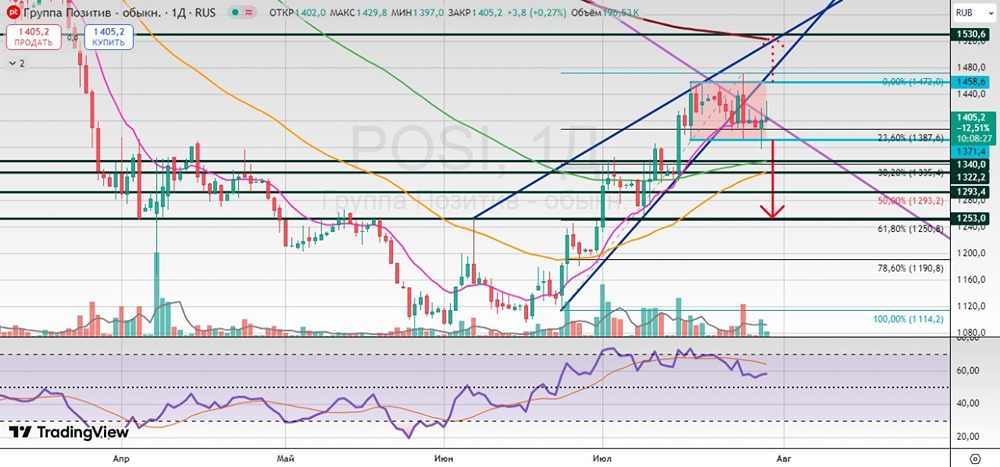Click the Май label on time axis

click(x=286, y=458)
